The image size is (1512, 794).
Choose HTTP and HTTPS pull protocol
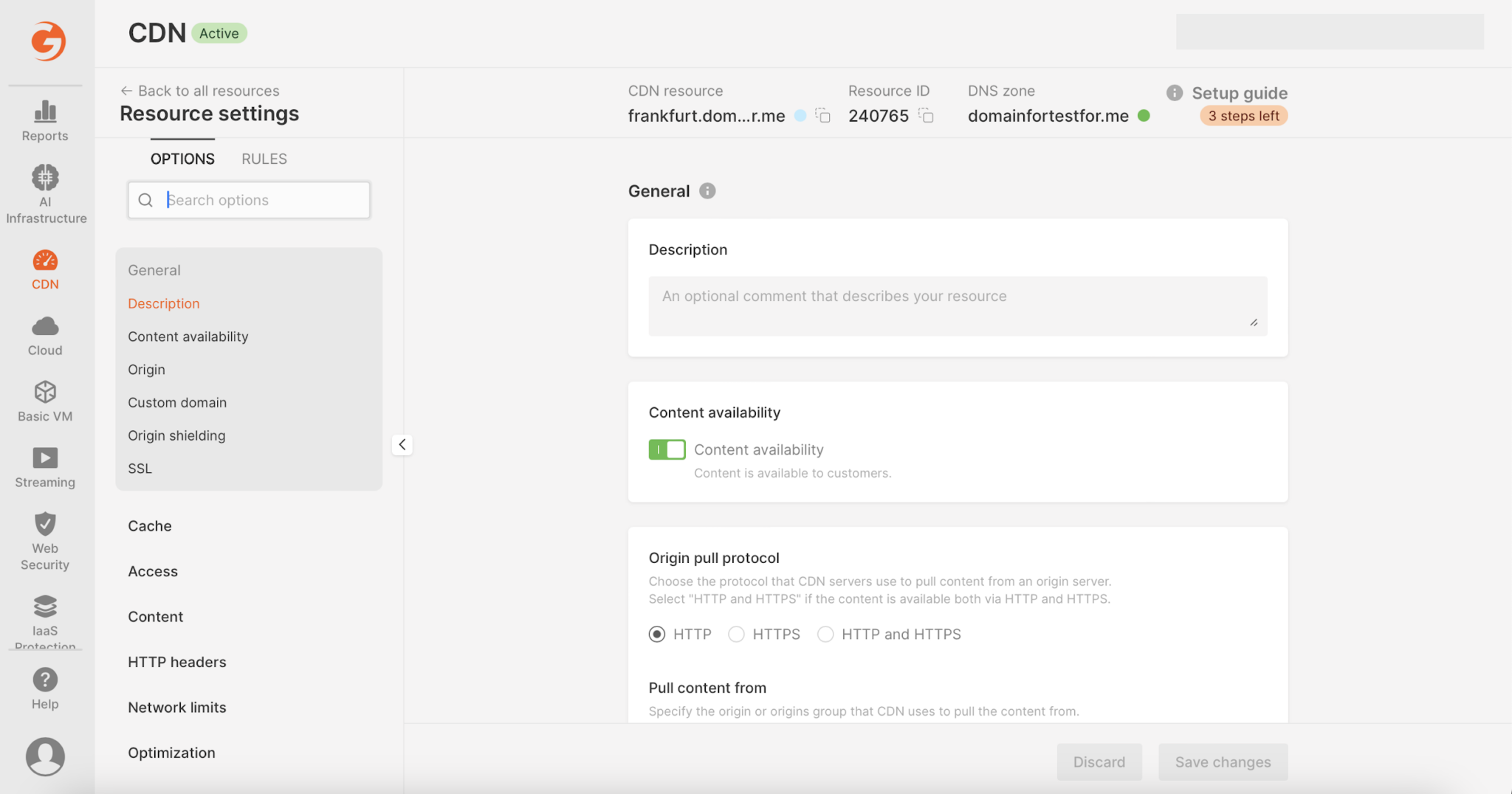825,634
